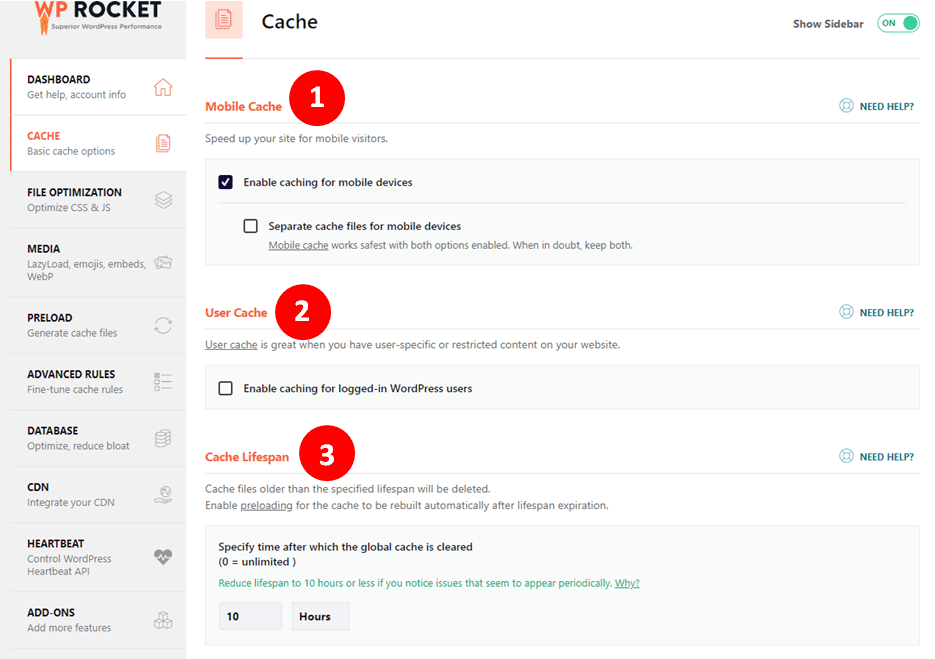
Task: Click the Heartbeat heart icon
Action: (x=163, y=557)
